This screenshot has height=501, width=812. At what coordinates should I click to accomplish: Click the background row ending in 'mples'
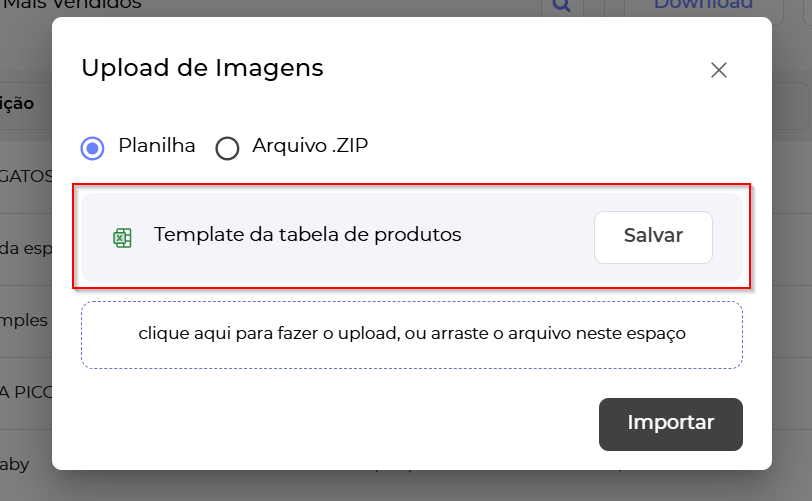click(26, 320)
